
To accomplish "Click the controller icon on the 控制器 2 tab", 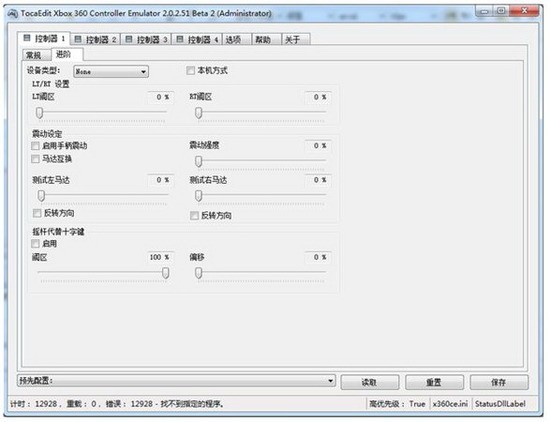I will pos(78,39).
